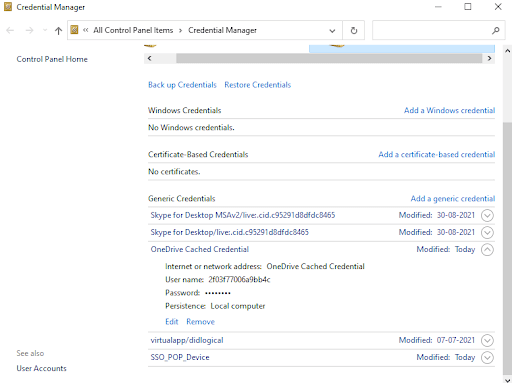Click the search magnifier icon
The height and width of the screenshot is (383, 512).
click(496, 31)
